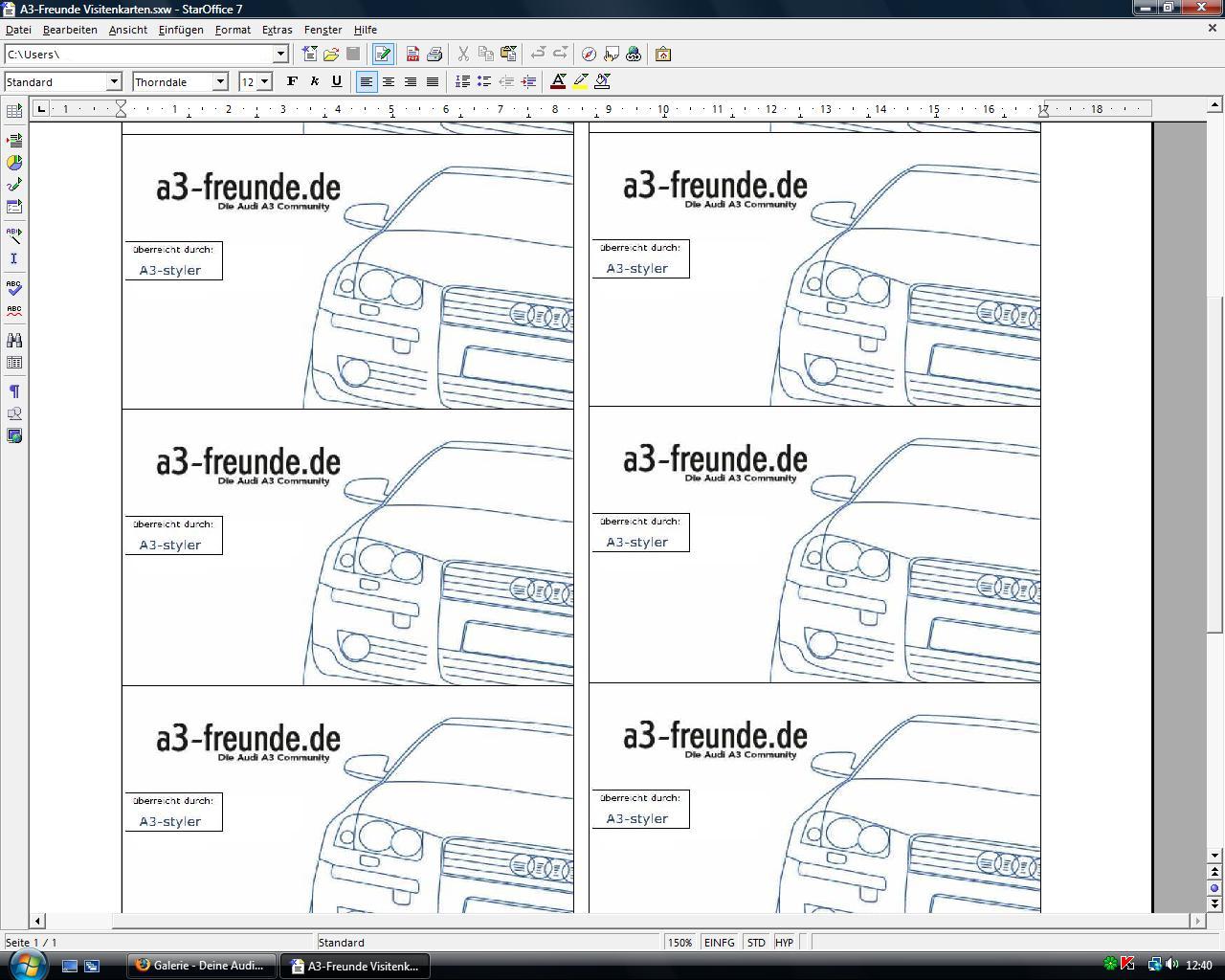Toggle Edit File mode icon
1225x980 pixels.
point(383,55)
